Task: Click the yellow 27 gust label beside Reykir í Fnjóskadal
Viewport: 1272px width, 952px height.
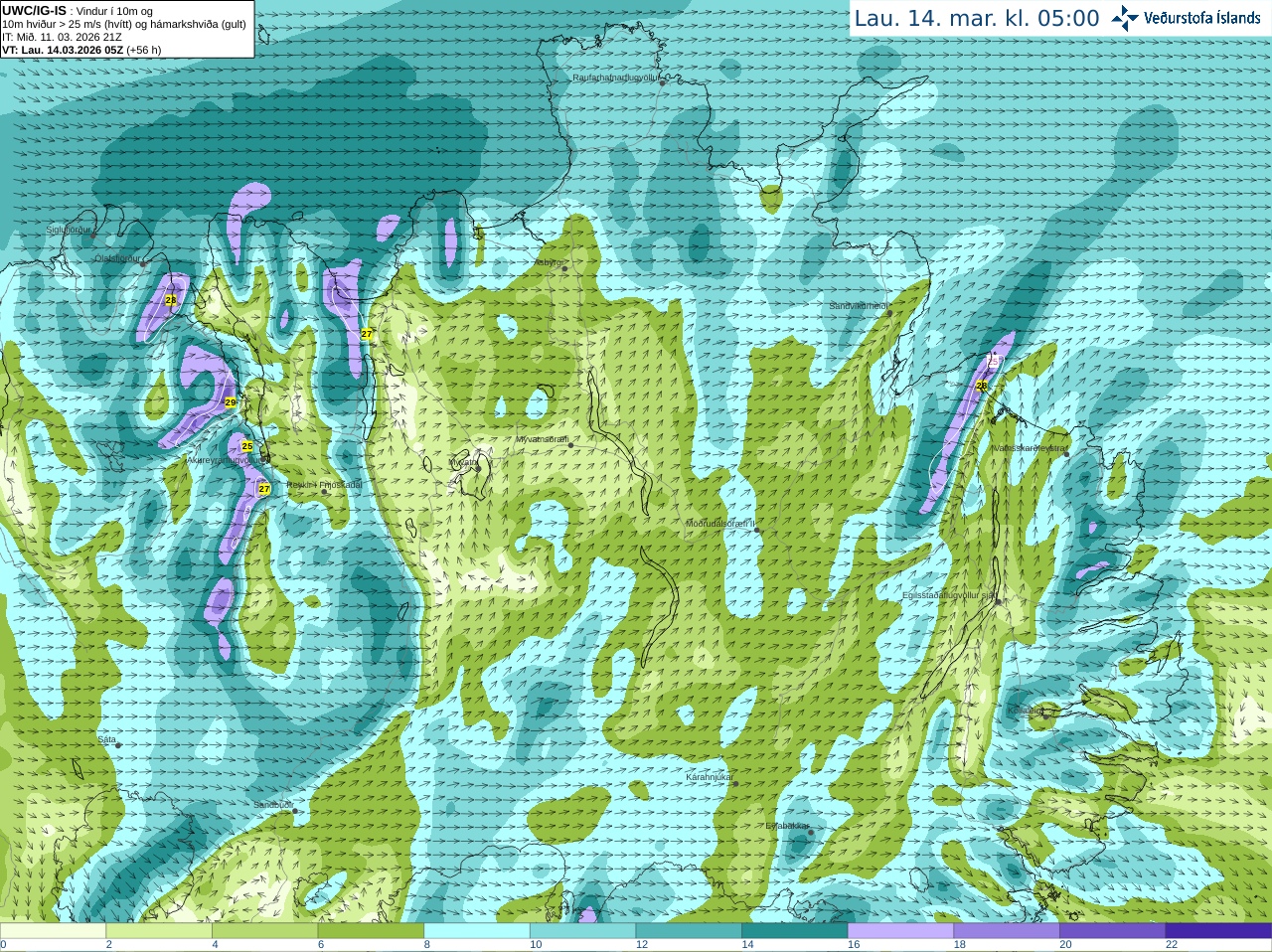Action: 264,488
